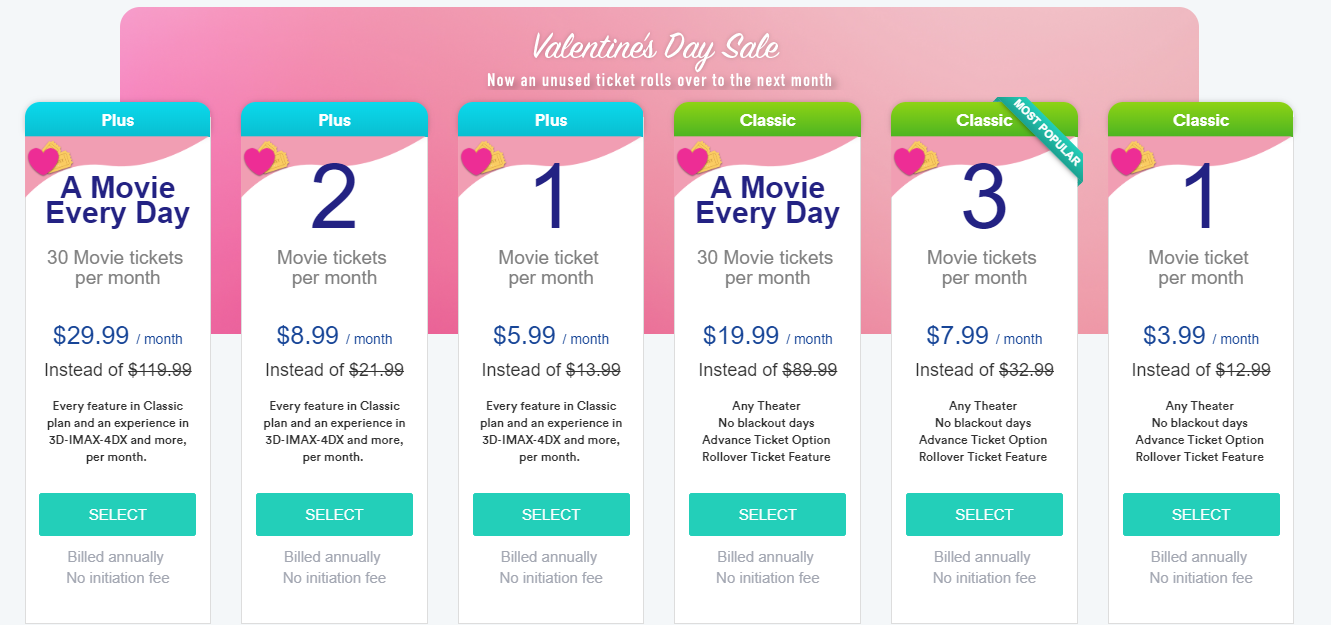Viewport: 1331px width, 625px height.
Task: Click heart ticket icon on Plus 30-ticket card
Action: [49, 159]
